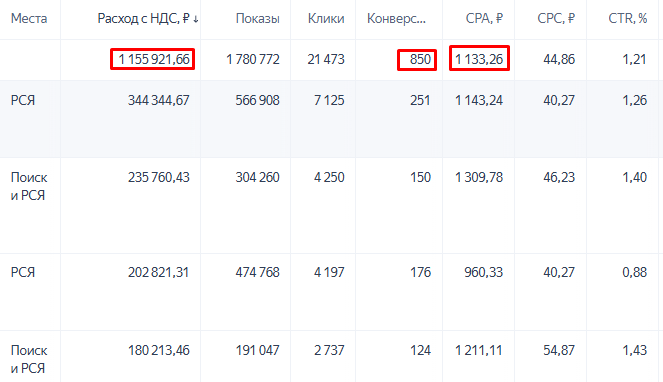
Task: Select the CPA, ₽ column header
Action: 484,19
